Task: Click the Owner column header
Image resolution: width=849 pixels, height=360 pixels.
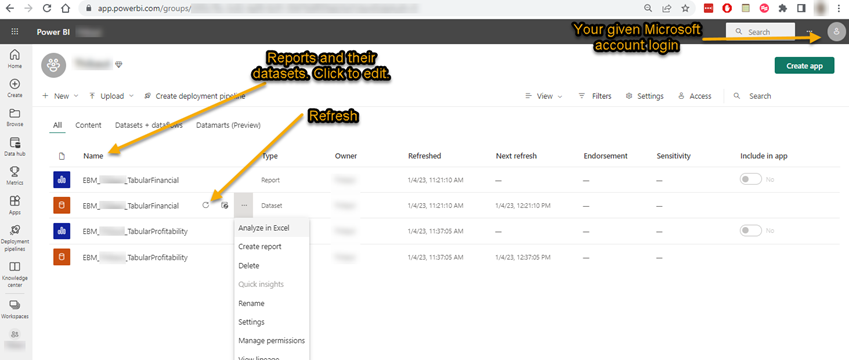Action: point(345,156)
